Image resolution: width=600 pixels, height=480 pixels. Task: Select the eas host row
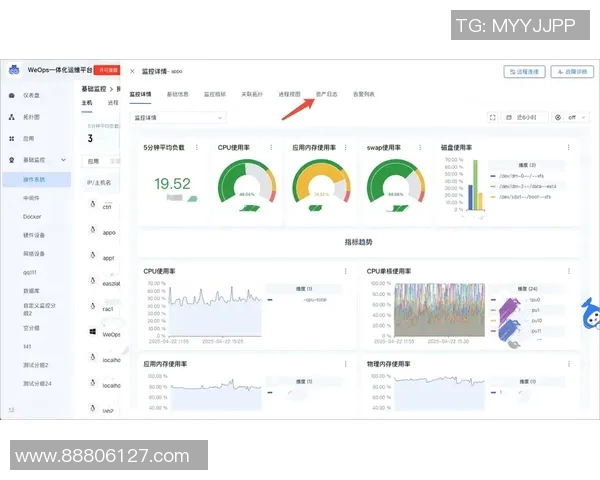101,282
